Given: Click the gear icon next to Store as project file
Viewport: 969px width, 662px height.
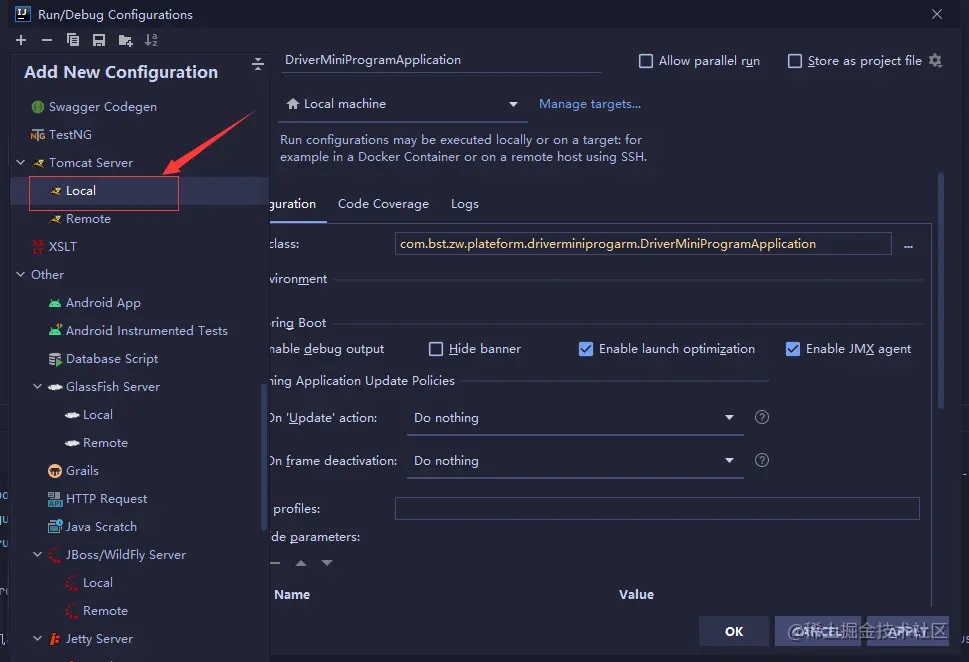Looking at the screenshot, I should 936,61.
